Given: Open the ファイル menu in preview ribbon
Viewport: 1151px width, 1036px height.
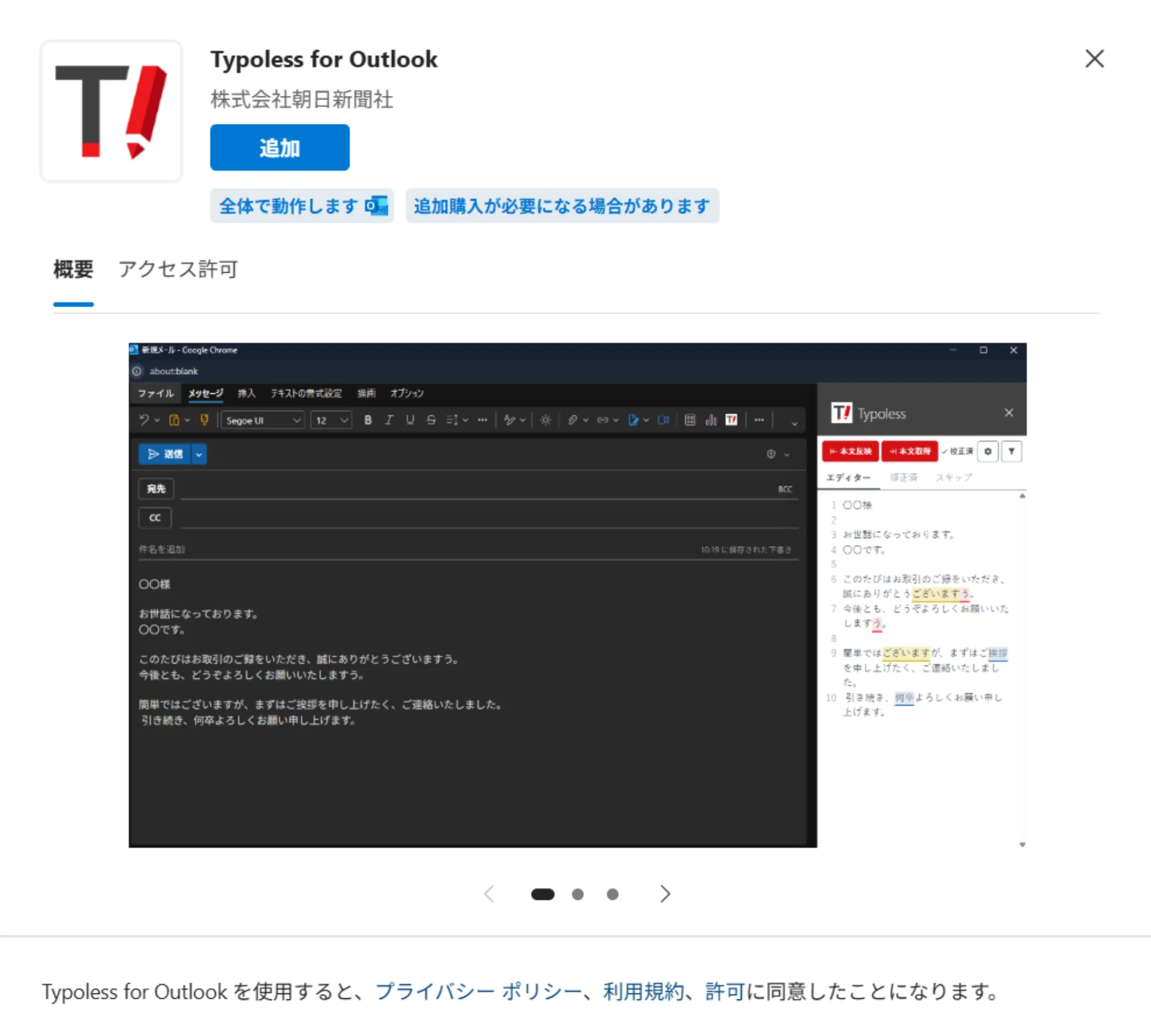Looking at the screenshot, I should [x=156, y=393].
